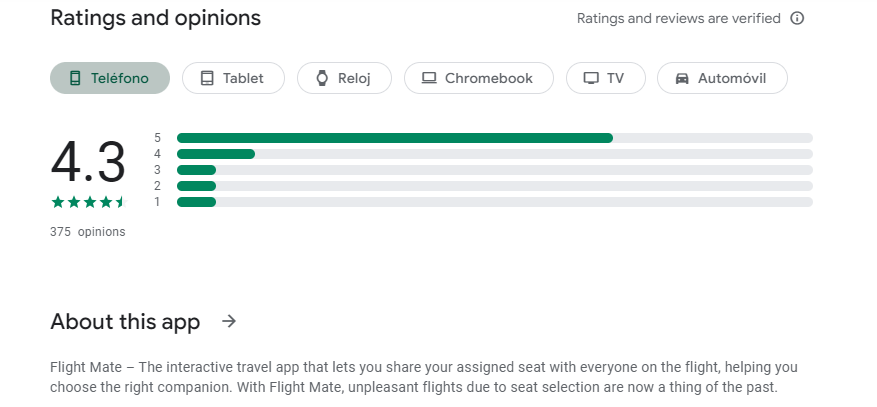The height and width of the screenshot is (407, 877).
Task: Show Reloj device ratings
Action: coord(342,78)
